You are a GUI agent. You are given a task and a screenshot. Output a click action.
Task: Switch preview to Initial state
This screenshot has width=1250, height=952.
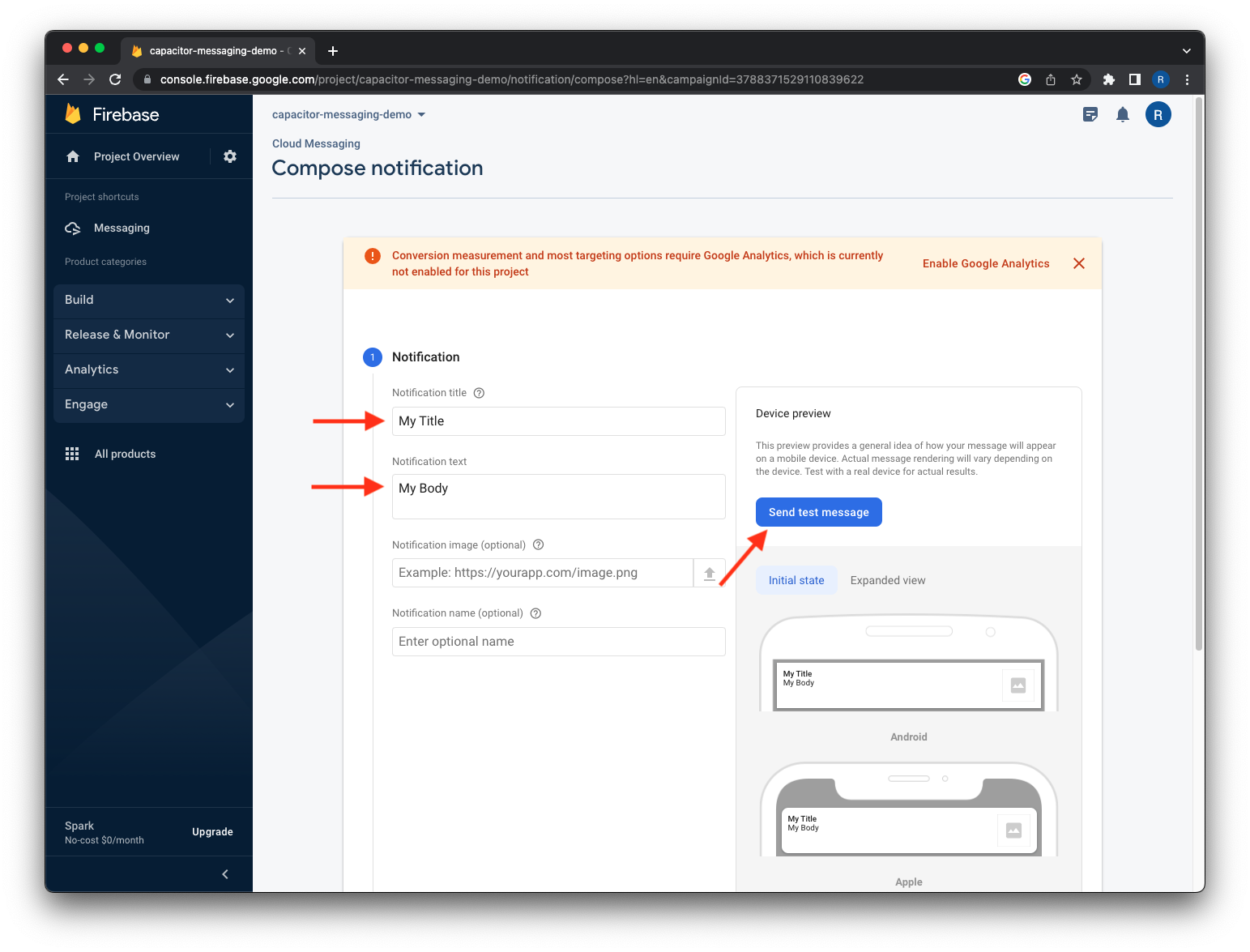coord(796,580)
